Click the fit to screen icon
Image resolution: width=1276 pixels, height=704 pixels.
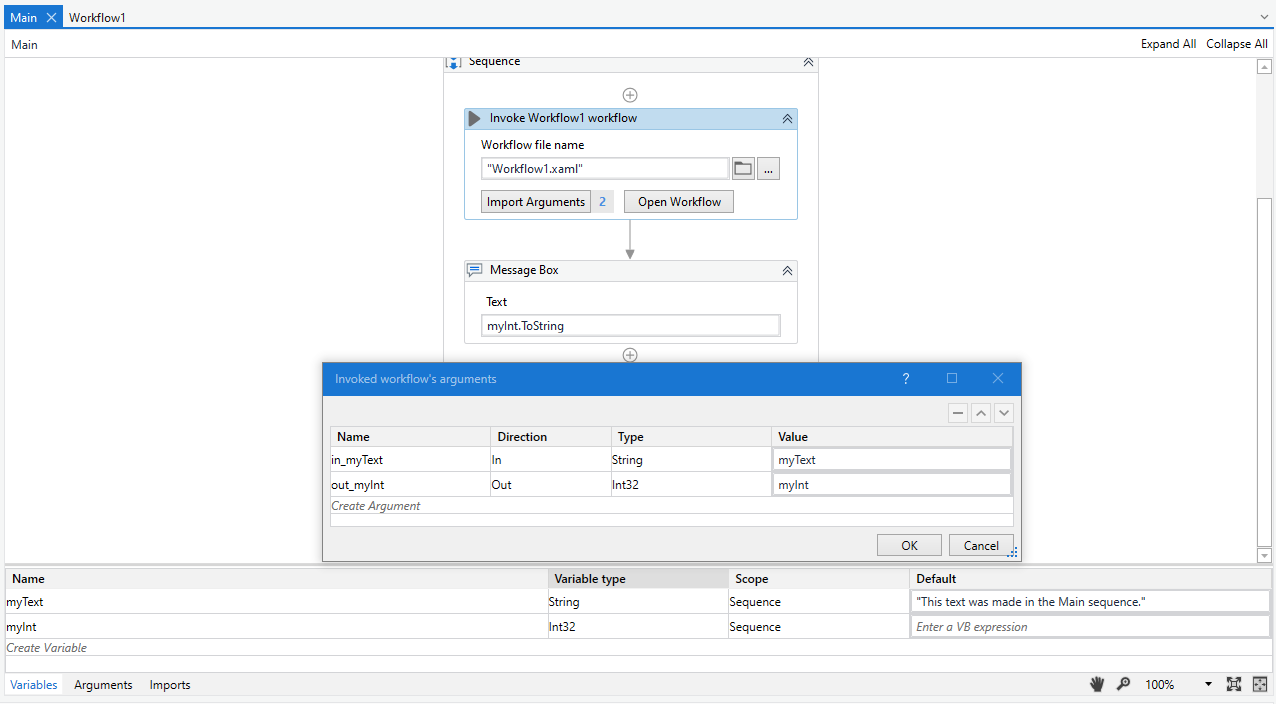(1234, 684)
